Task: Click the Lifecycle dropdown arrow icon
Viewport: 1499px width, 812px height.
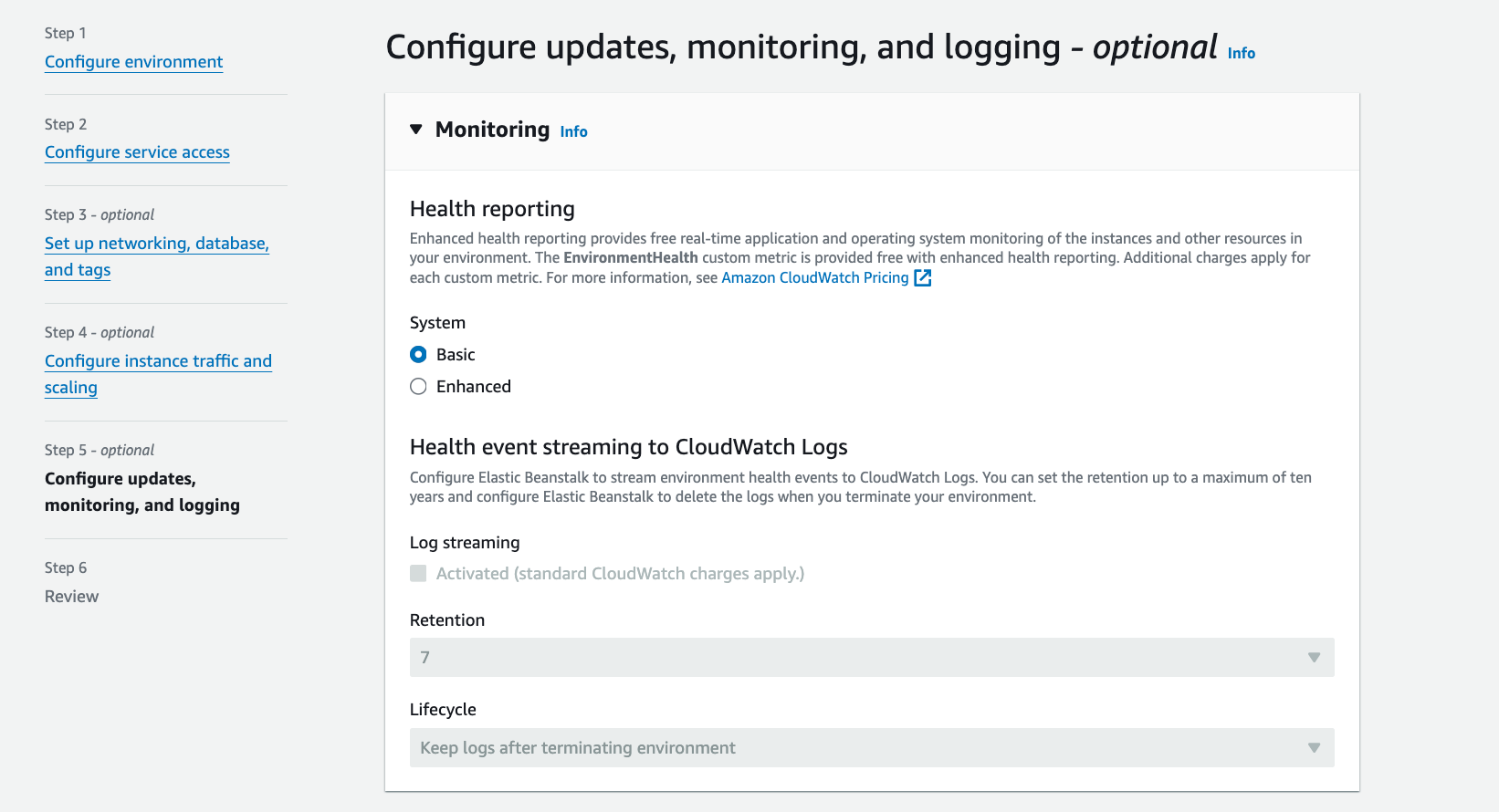Action: pyautogui.click(x=1314, y=747)
